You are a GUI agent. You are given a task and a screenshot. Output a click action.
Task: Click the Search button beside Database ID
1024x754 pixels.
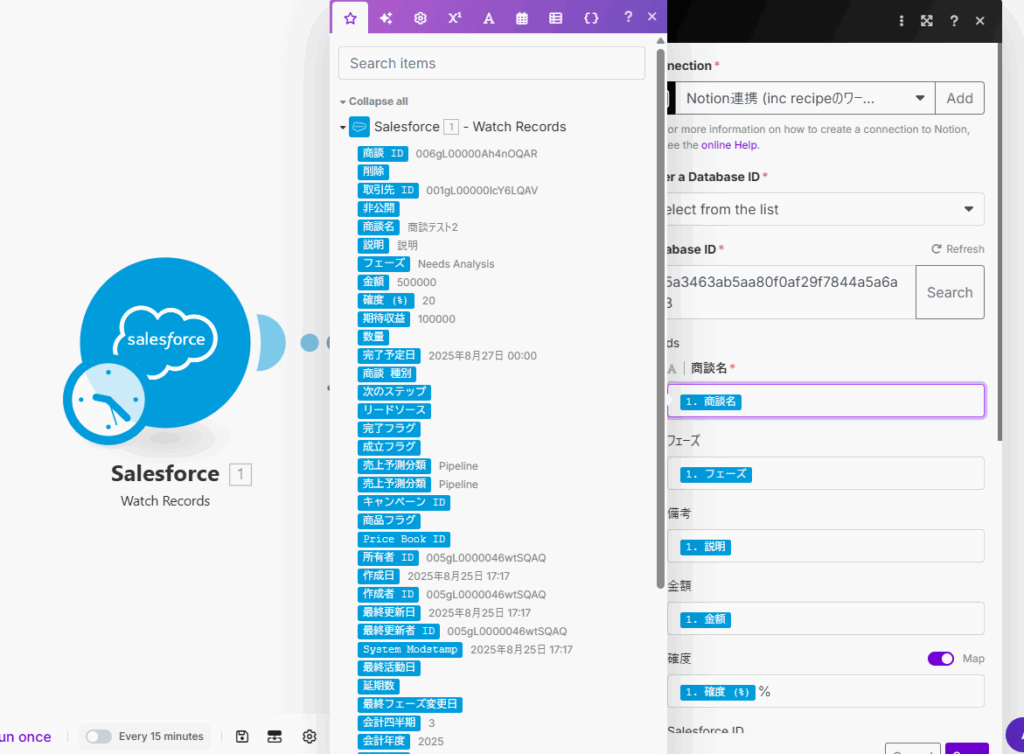pyautogui.click(x=950, y=292)
